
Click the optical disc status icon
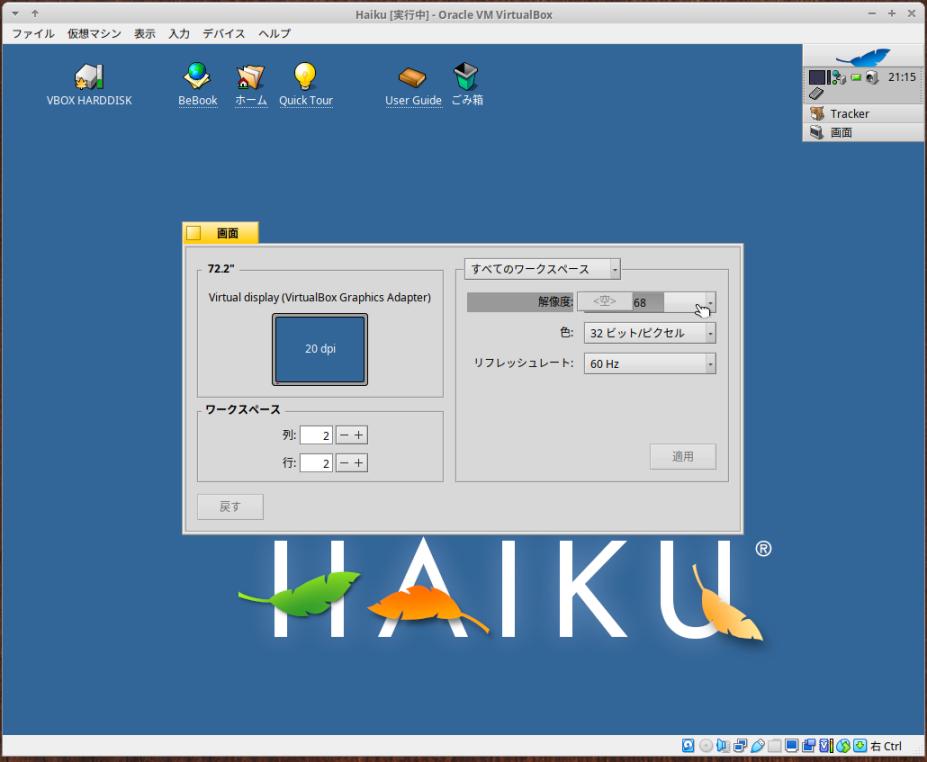pos(705,745)
